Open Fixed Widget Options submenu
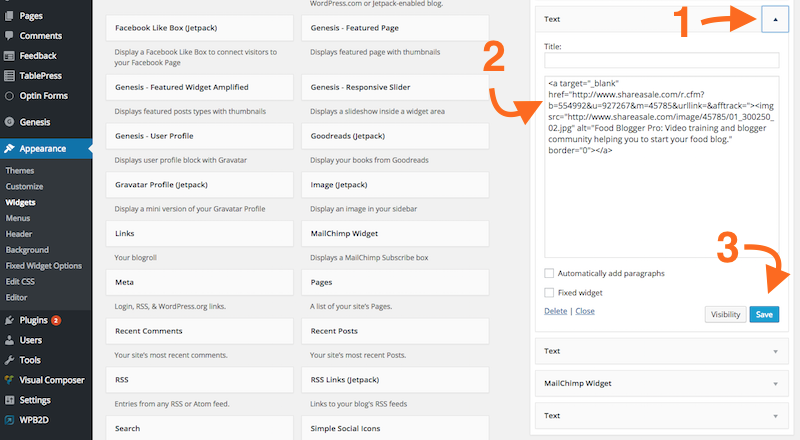Image resolution: width=800 pixels, height=440 pixels. [x=43, y=265]
